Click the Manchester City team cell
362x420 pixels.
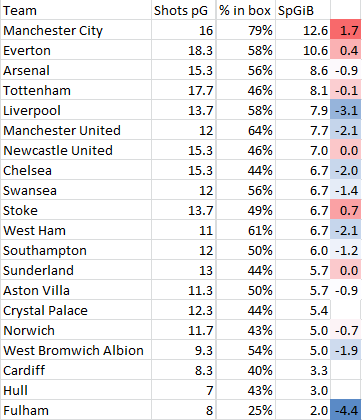76,30
